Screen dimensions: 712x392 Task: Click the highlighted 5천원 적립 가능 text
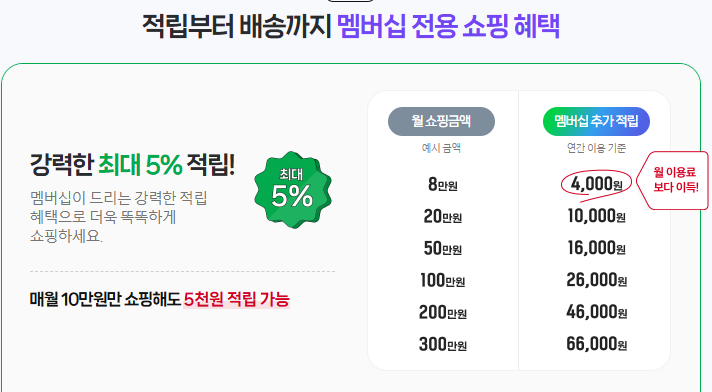pos(237,299)
